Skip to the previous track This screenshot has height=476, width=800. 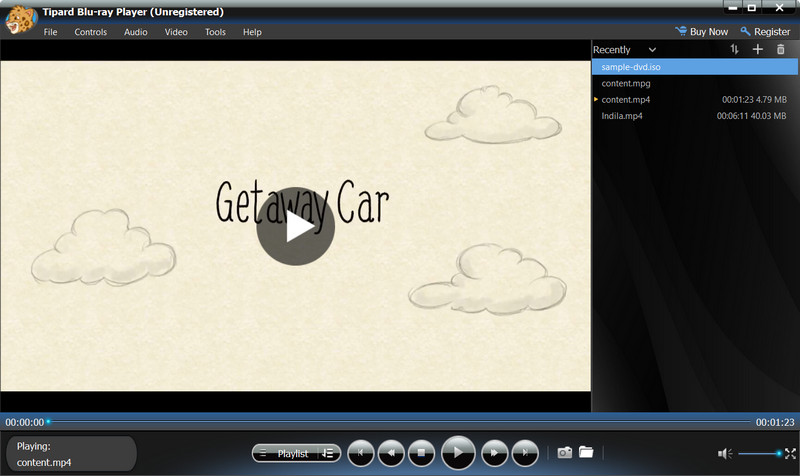(x=361, y=453)
